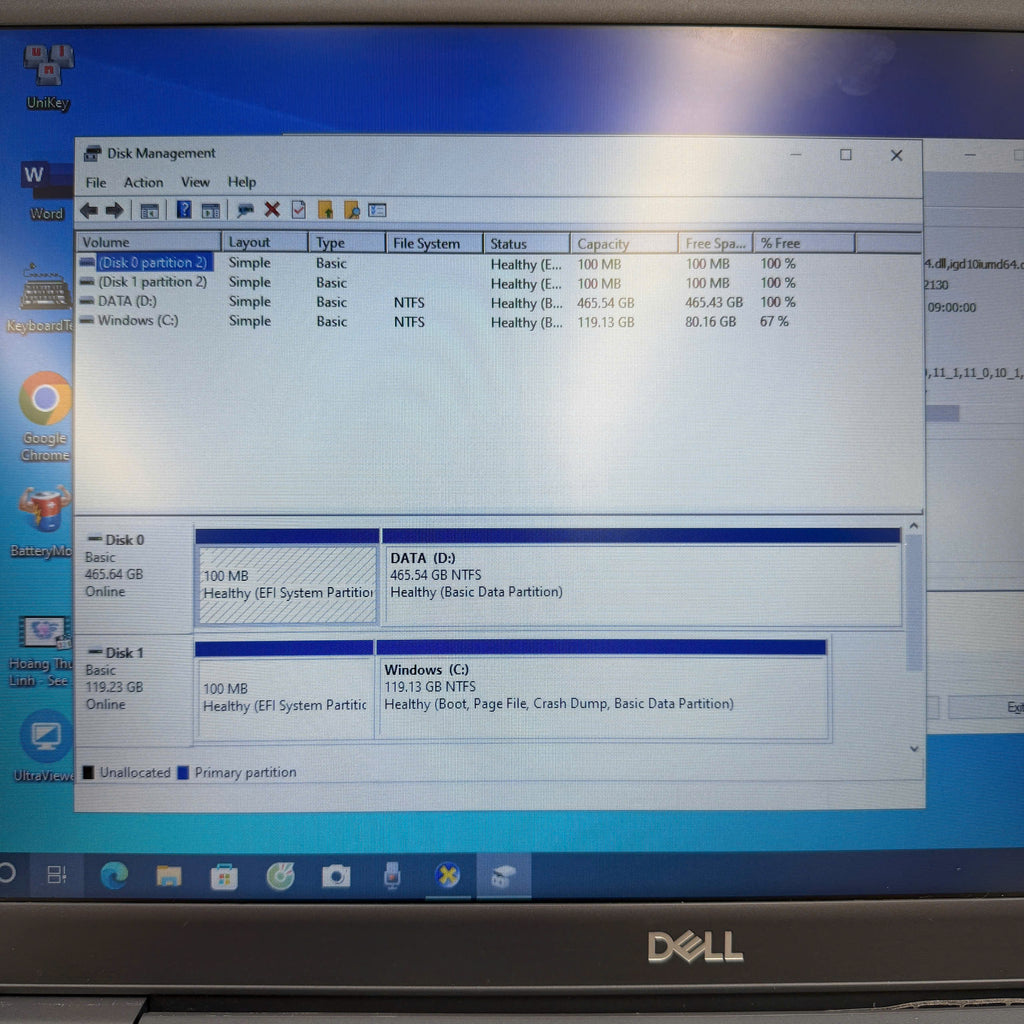1024x1024 pixels.
Task: Click the blue Primary partition legend swatch
Action: pos(183,773)
